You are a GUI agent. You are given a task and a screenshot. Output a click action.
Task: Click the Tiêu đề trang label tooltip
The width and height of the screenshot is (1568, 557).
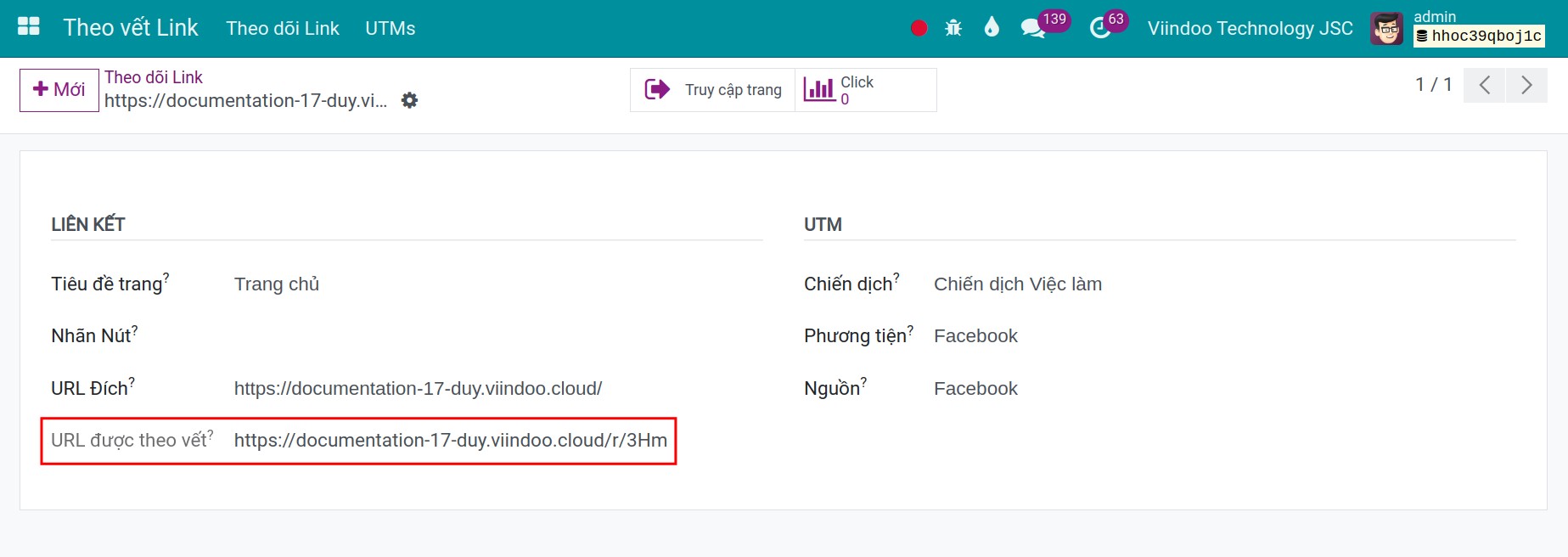coord(166,277)
